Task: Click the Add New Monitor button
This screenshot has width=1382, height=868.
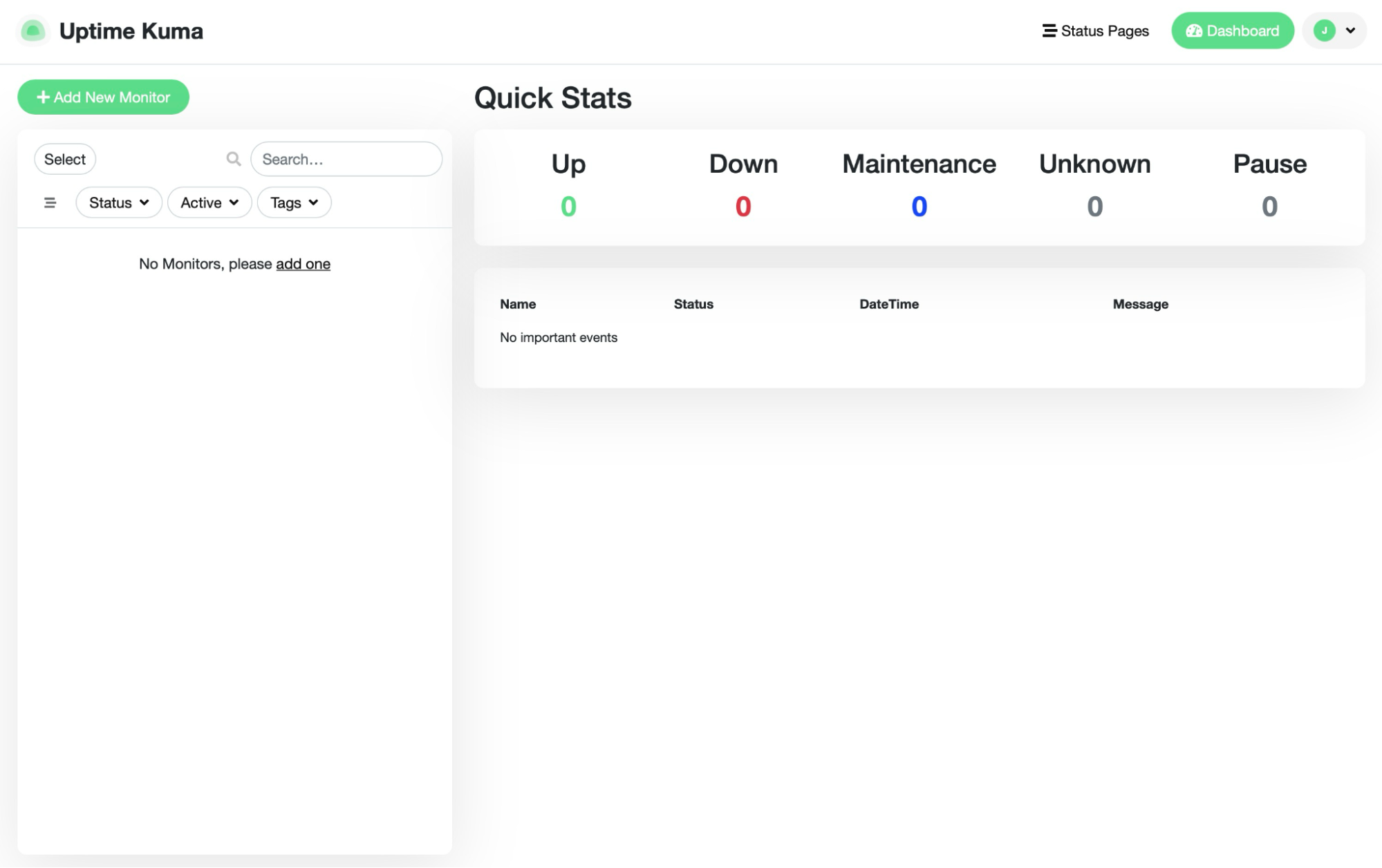Action: coord(103,97)
